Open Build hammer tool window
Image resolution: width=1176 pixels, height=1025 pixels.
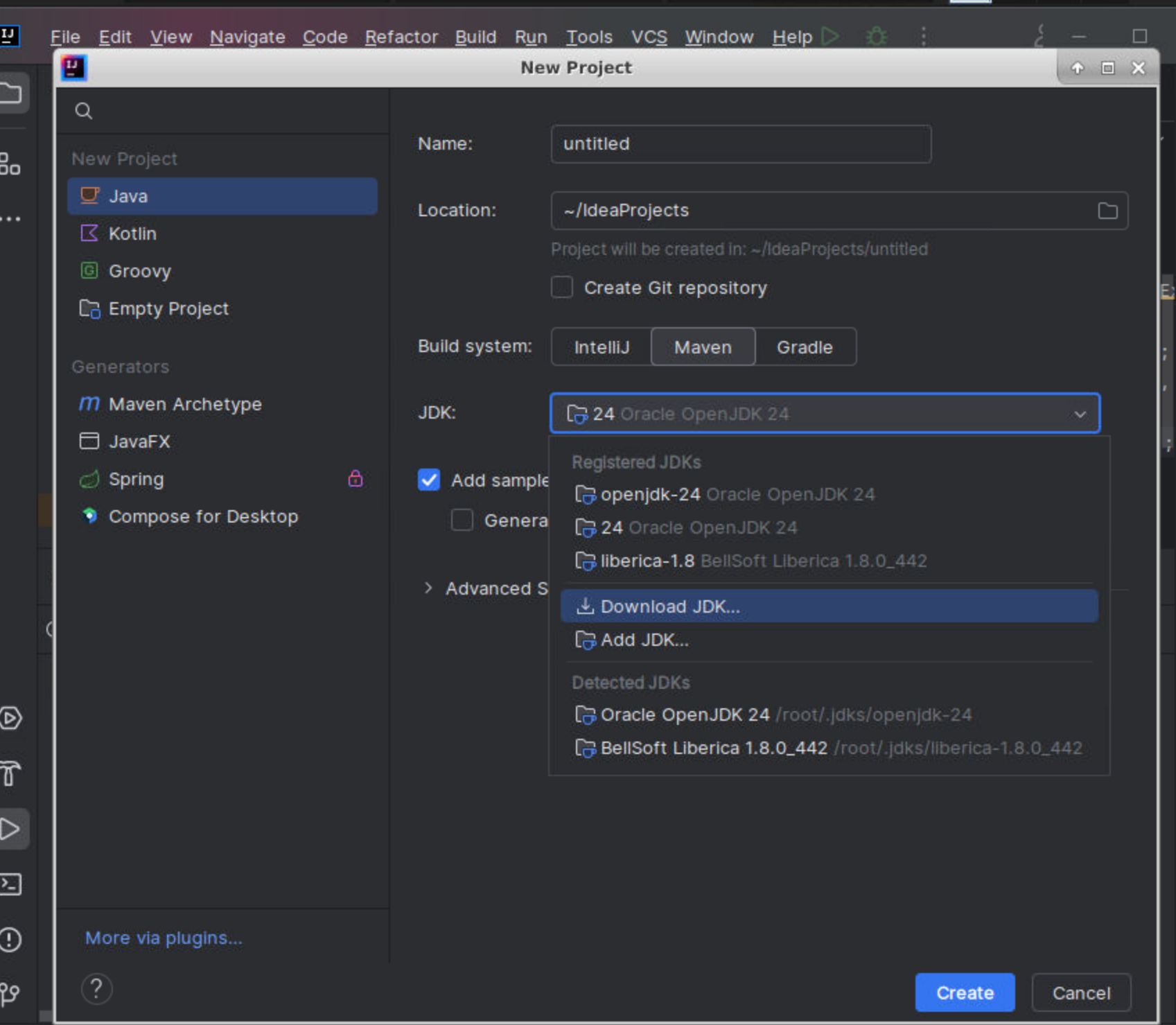point(10,773)
